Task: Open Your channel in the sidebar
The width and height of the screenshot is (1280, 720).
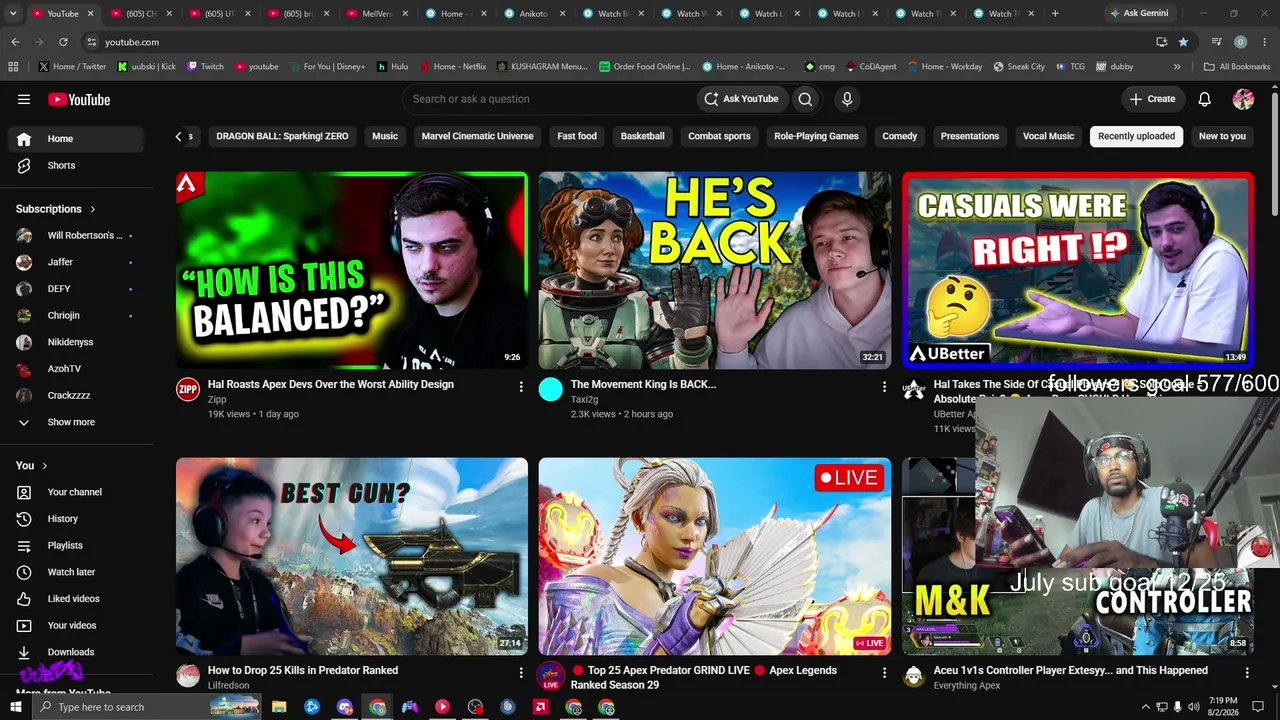Action: point(77,492)
